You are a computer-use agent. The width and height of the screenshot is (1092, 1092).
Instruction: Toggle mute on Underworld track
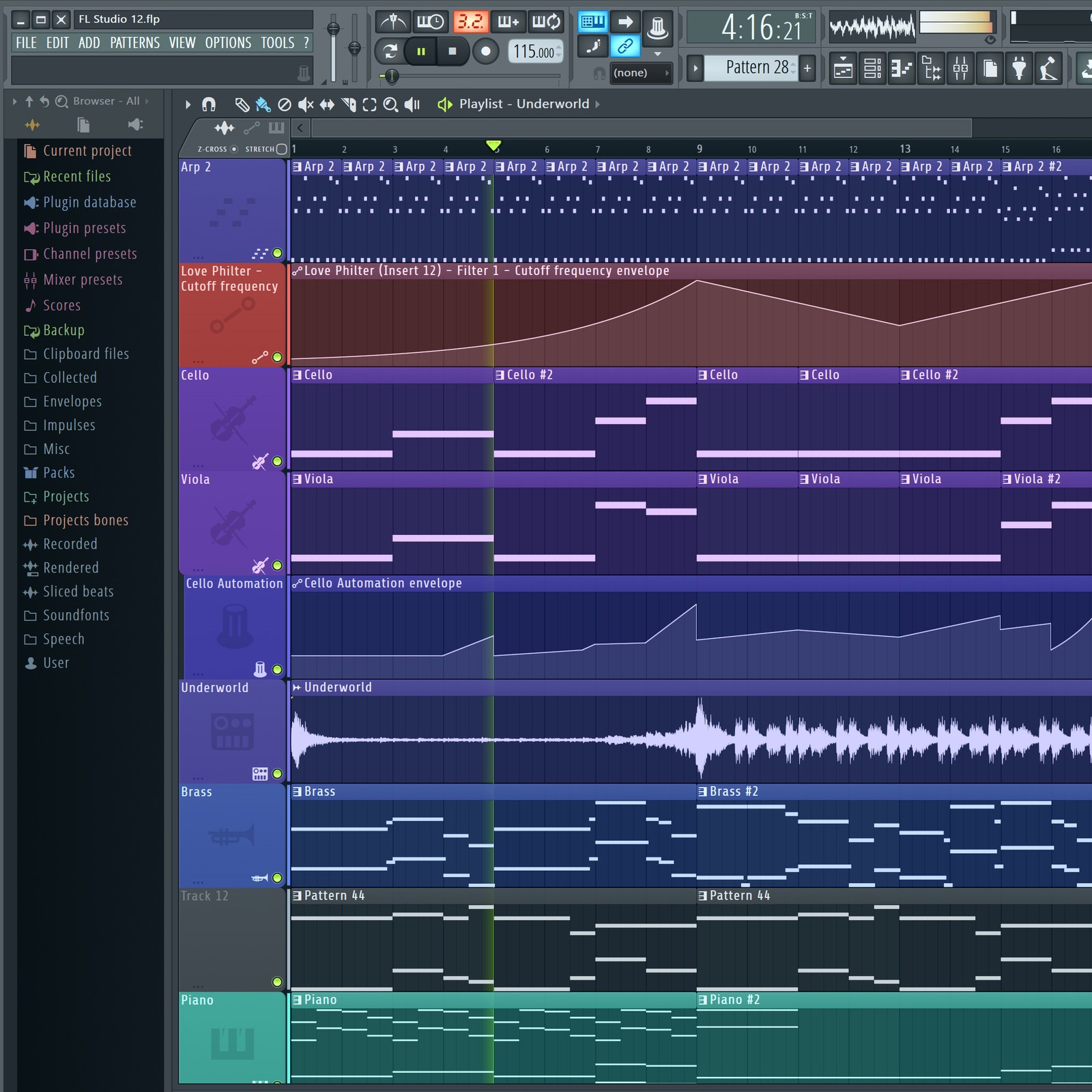277,774
